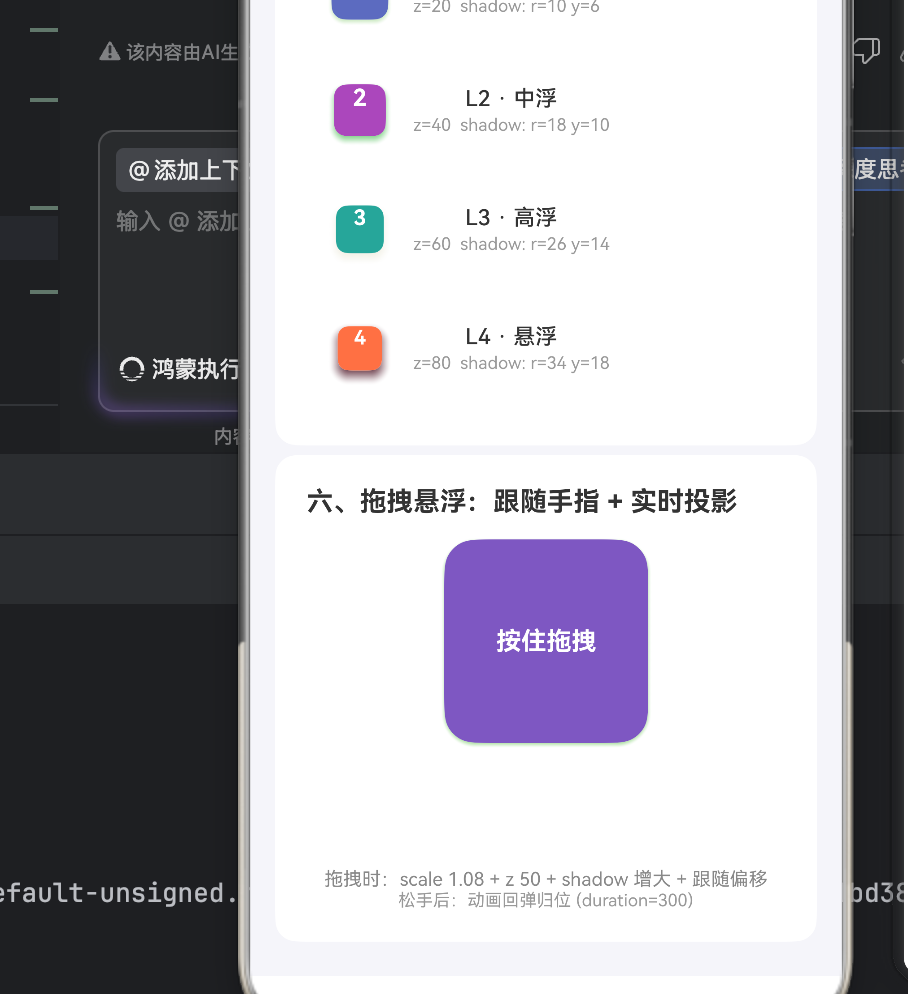Viewport: 908px width, 994px height.
Task: Click the L3 · 高浮 label
Action: (511, 217)
